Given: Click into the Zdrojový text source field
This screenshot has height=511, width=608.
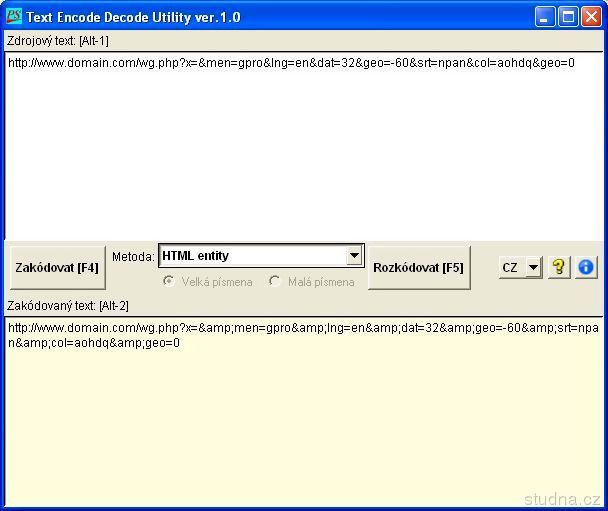Looking at the screenshot, I should point(304,145).
